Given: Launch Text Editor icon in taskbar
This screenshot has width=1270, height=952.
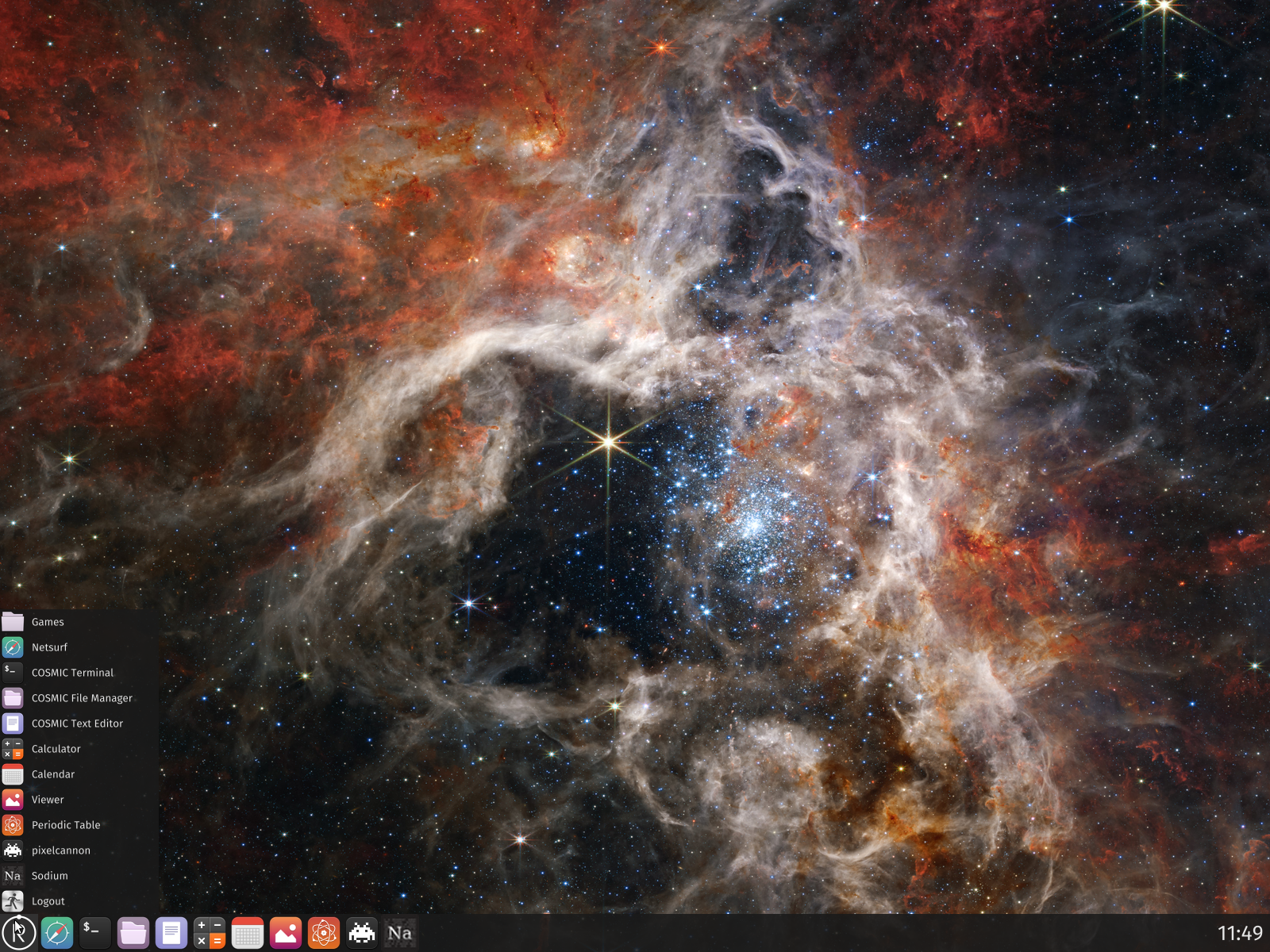Looking at the screenshot, I should point(171,933).
